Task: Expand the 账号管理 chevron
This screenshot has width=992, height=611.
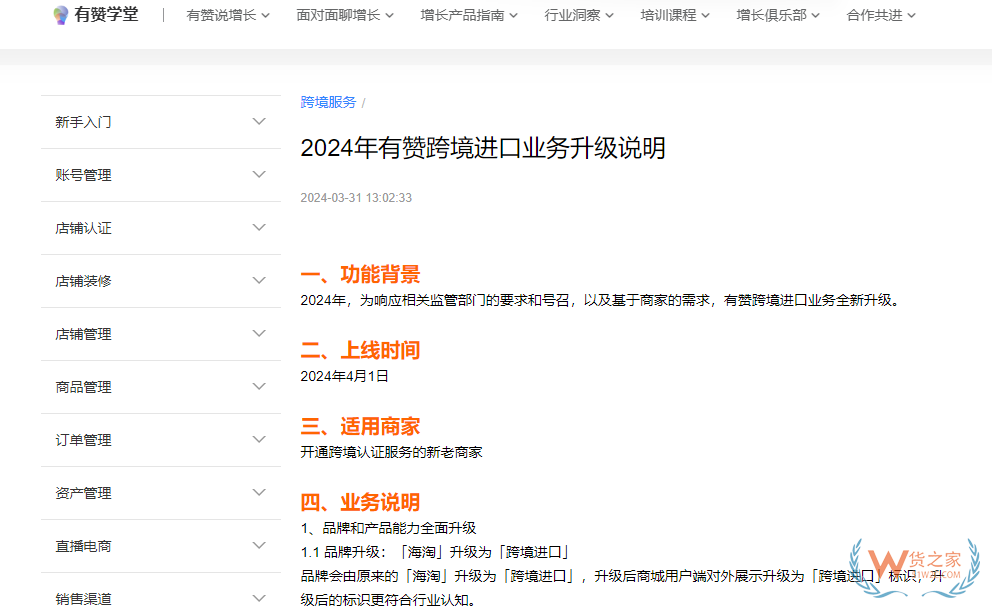Action: 259,175
